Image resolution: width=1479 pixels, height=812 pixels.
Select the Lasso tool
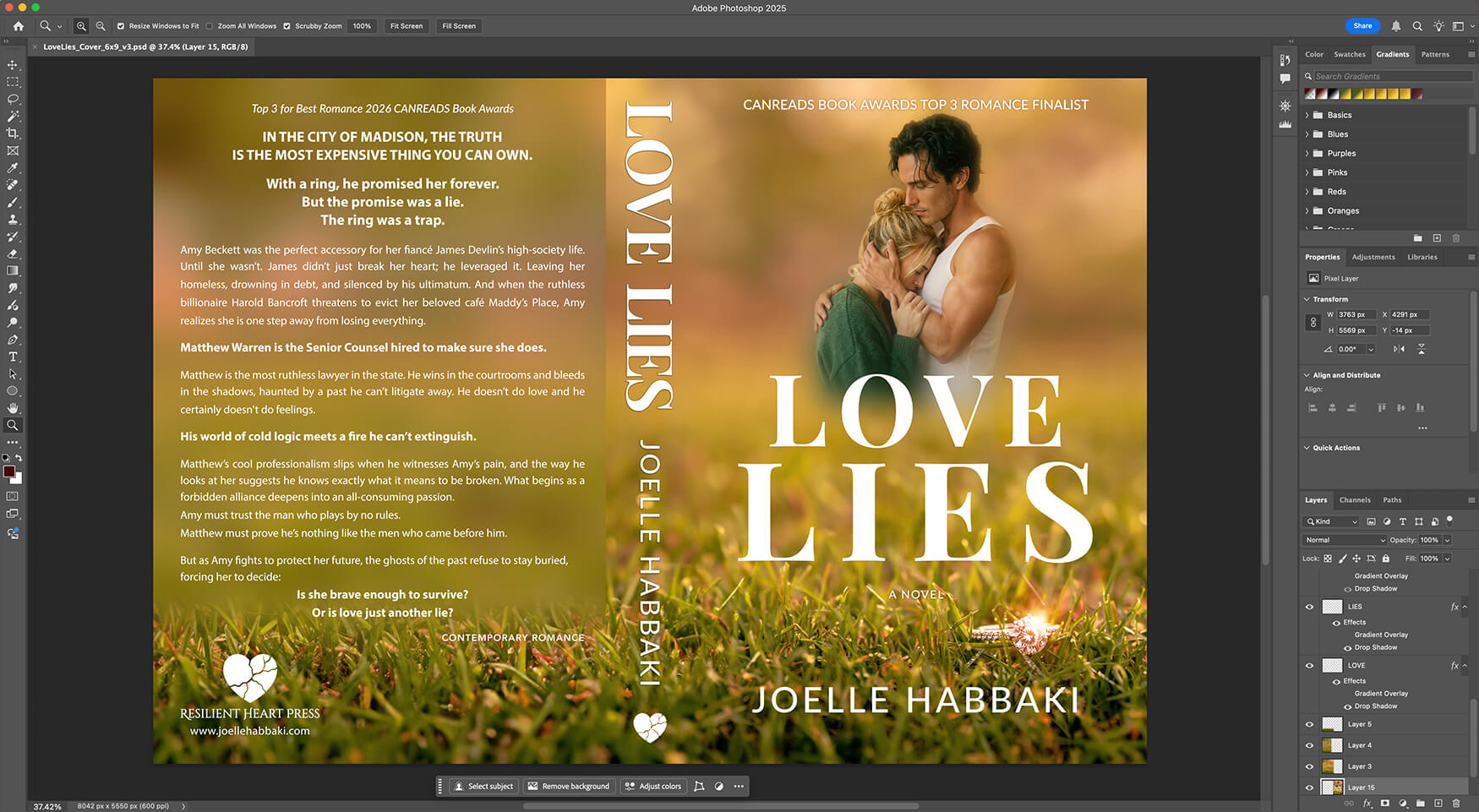pyautogui.click(x=13, y=100)
